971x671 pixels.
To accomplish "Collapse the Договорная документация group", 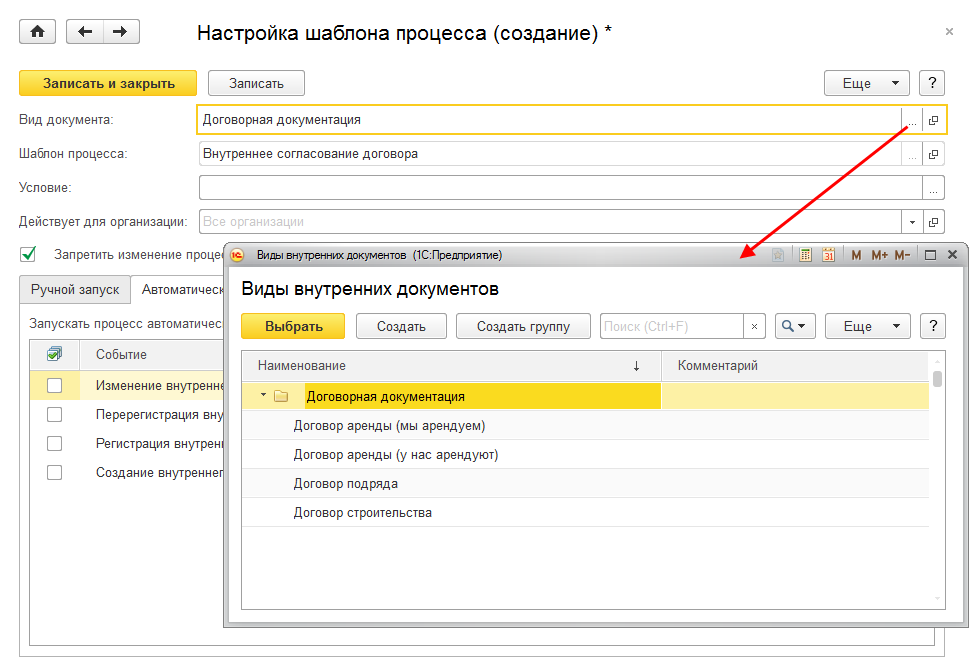I will click(263, 395).
